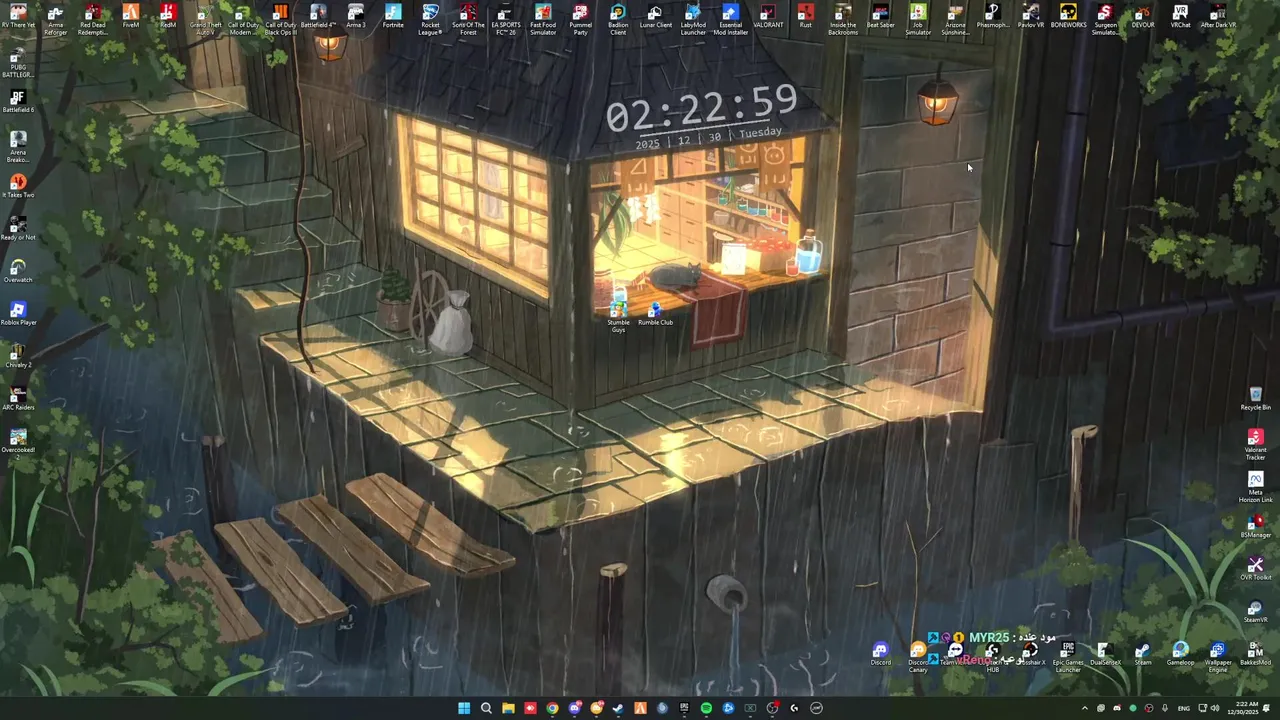
Task: Click the LabyMod Launcher icon
Action: [x=693, y=19]
